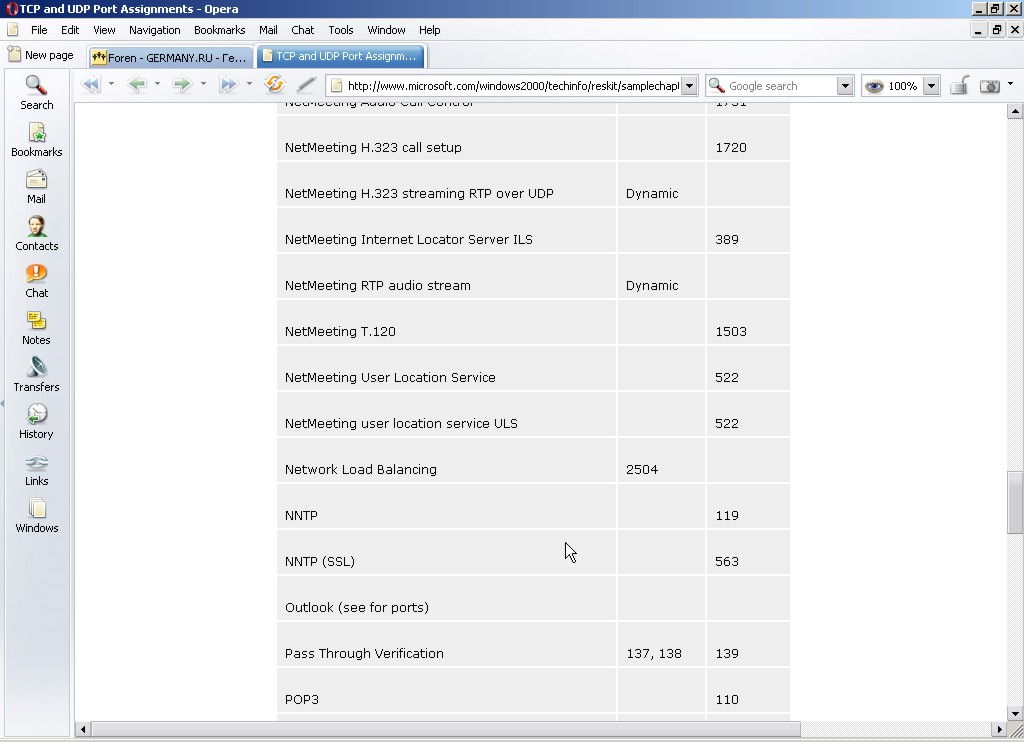Switch to the Foren - GERMANY.RU tab
The image size is (1024, 742).
coord(170,57)
